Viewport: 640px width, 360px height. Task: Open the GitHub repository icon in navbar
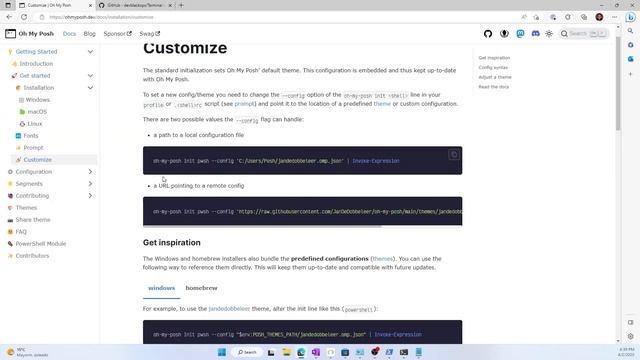point(488,34)
